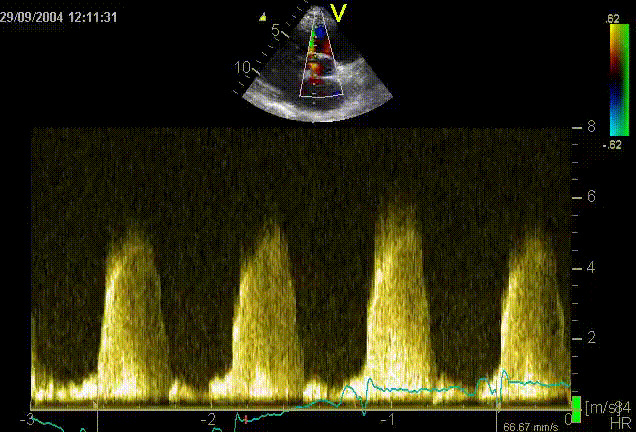The height and width of the screenshot is (432, 636).
Task: Click the .62 upper color scale value
Action: tap(613, 18)
